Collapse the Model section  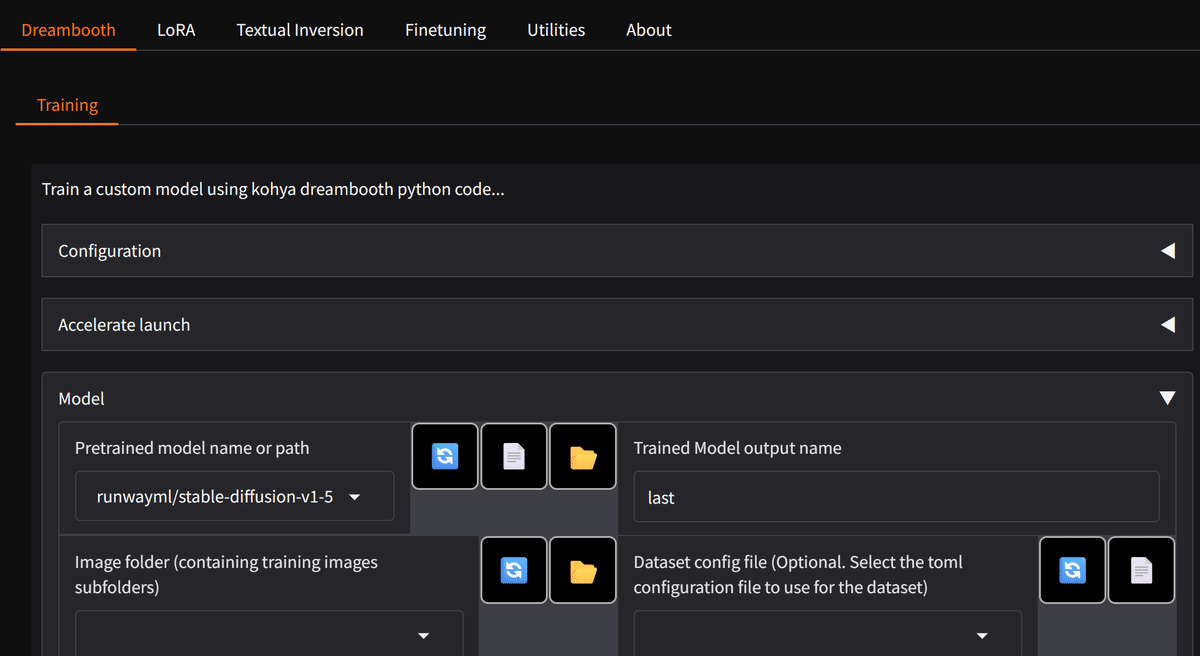click(x=1167, y=399)
